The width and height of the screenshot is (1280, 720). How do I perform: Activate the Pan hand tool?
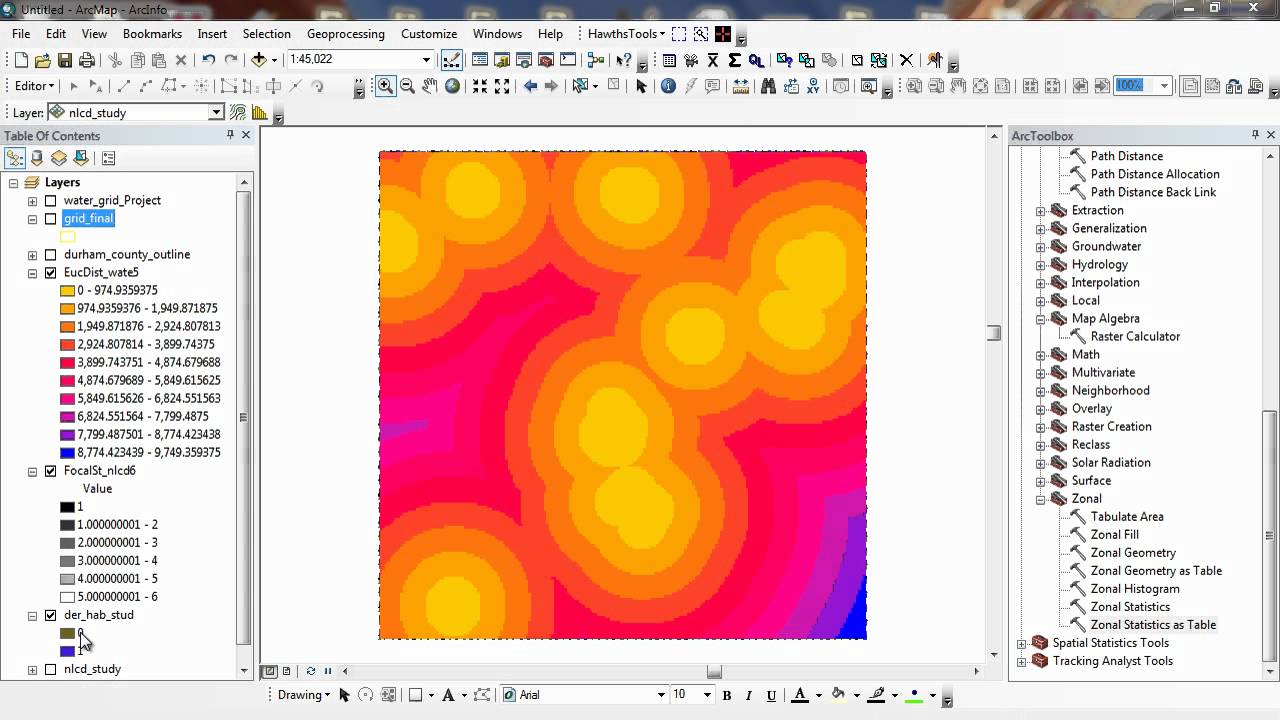pos(430,86)
